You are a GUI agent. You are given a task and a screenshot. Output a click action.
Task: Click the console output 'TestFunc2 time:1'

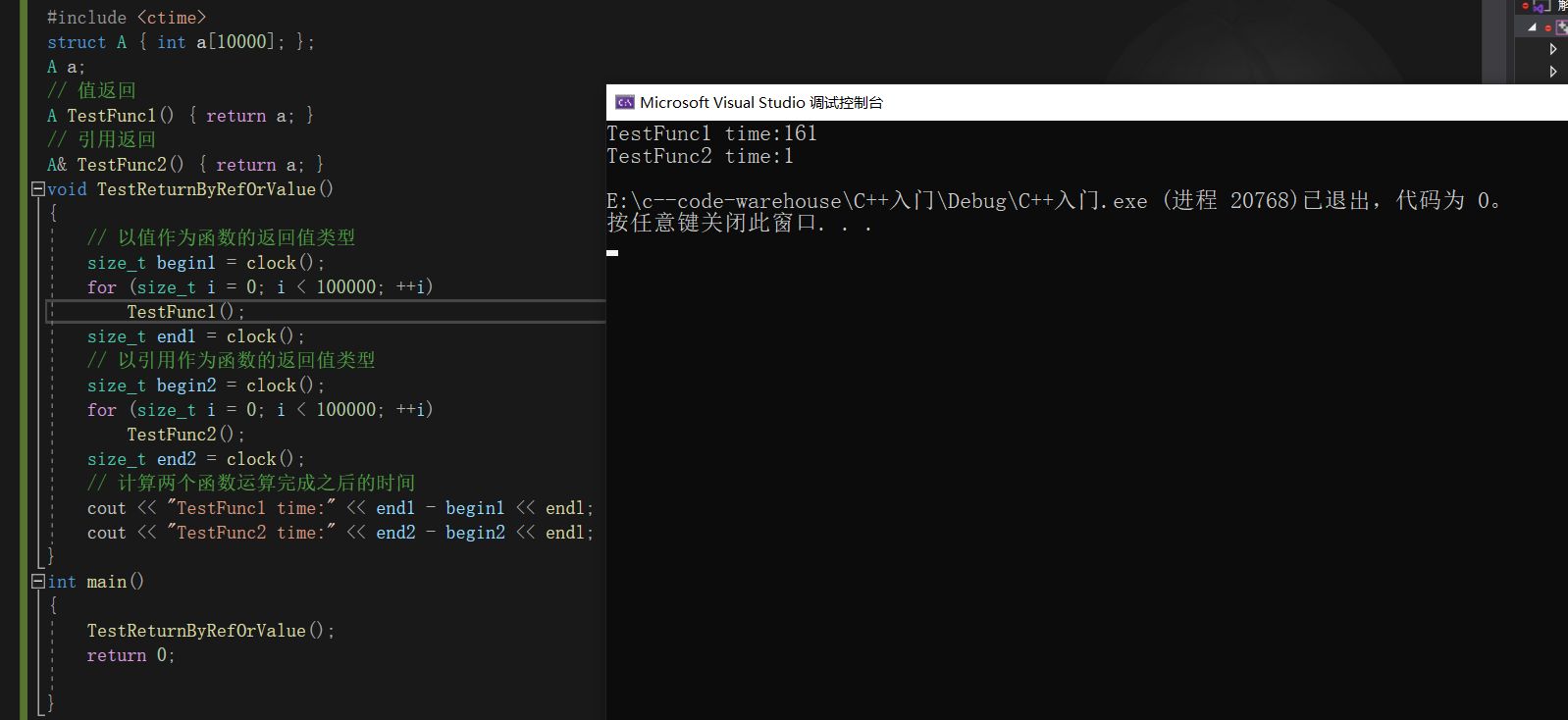(x=700, y=156)
